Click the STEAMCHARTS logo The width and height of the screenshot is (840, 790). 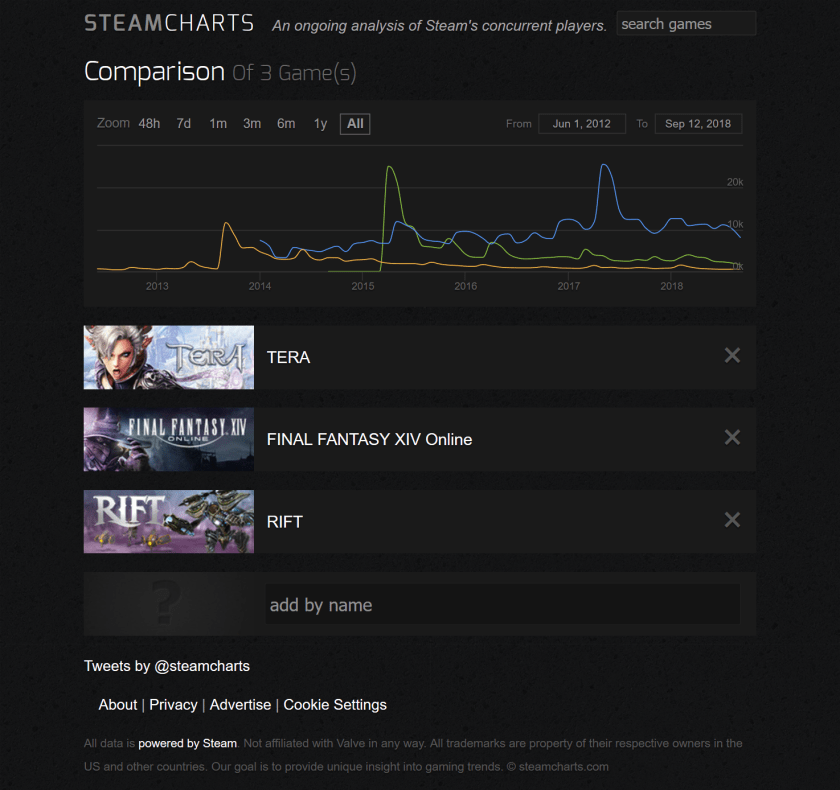point(168,22)
